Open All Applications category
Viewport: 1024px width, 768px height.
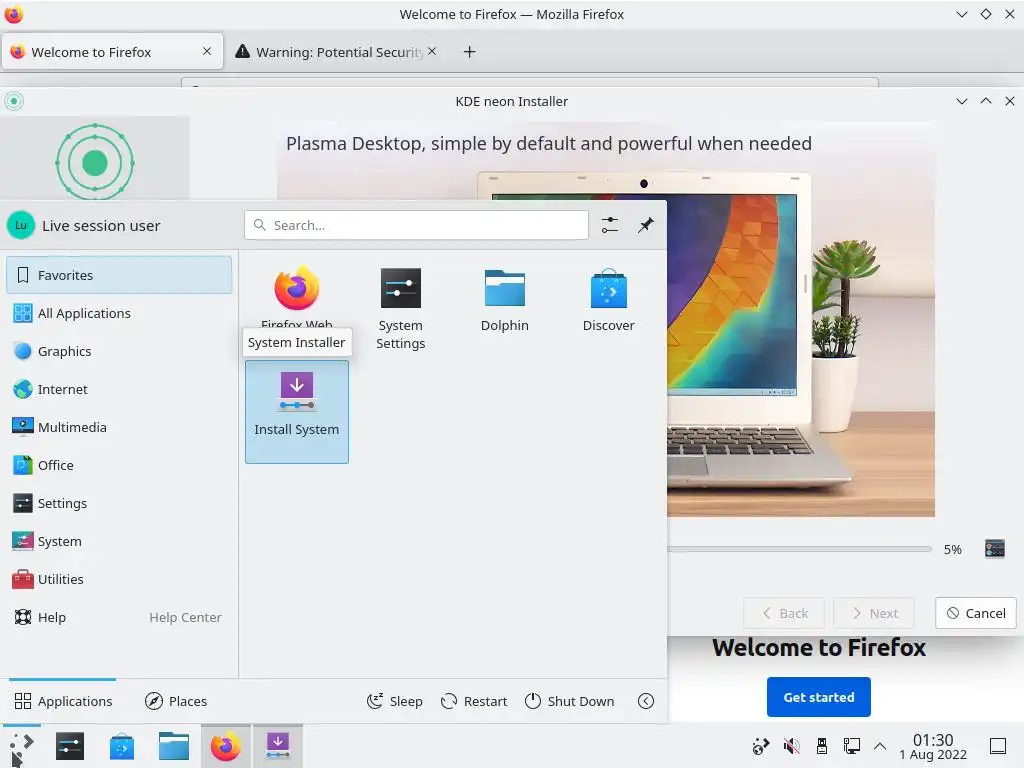(x=119, y=313)
